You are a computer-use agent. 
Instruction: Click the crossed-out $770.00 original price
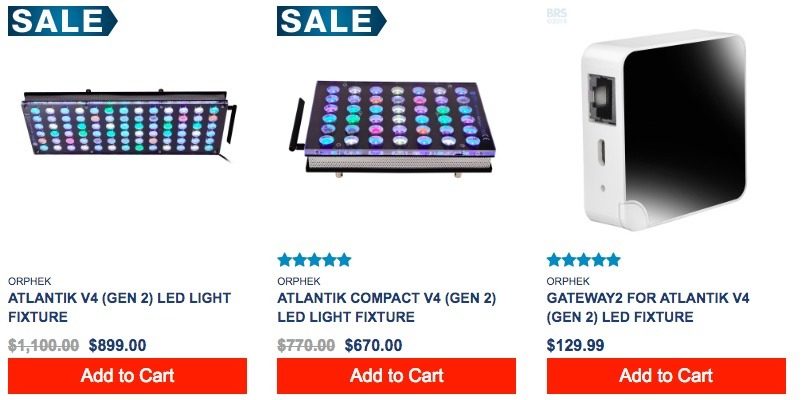click(x=306, y=345)
